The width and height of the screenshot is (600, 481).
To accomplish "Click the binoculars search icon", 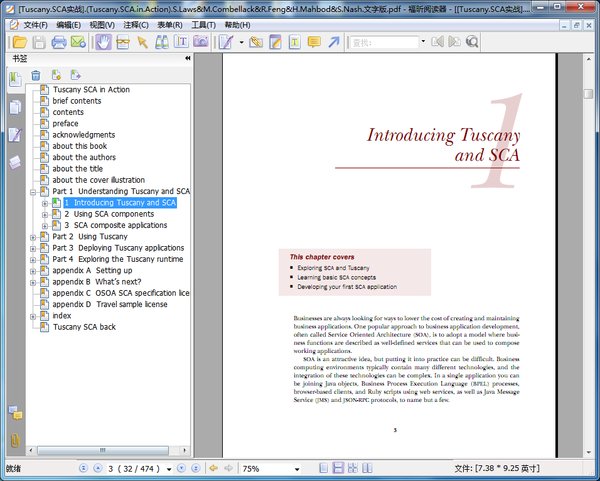I will click(161, 42).
